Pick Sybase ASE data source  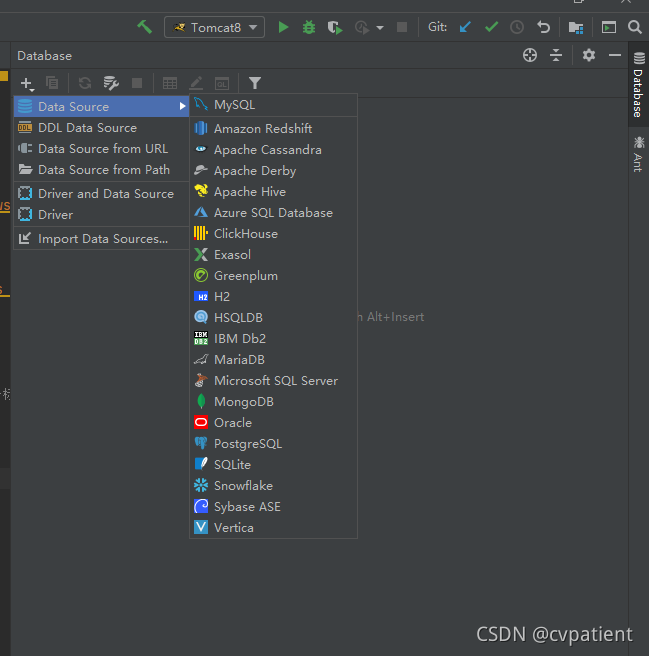click(x=274, y=506)
